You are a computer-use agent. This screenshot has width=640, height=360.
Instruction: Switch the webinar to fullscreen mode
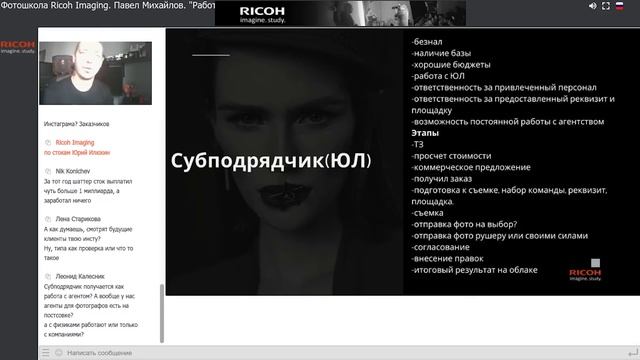pos(606,6)
